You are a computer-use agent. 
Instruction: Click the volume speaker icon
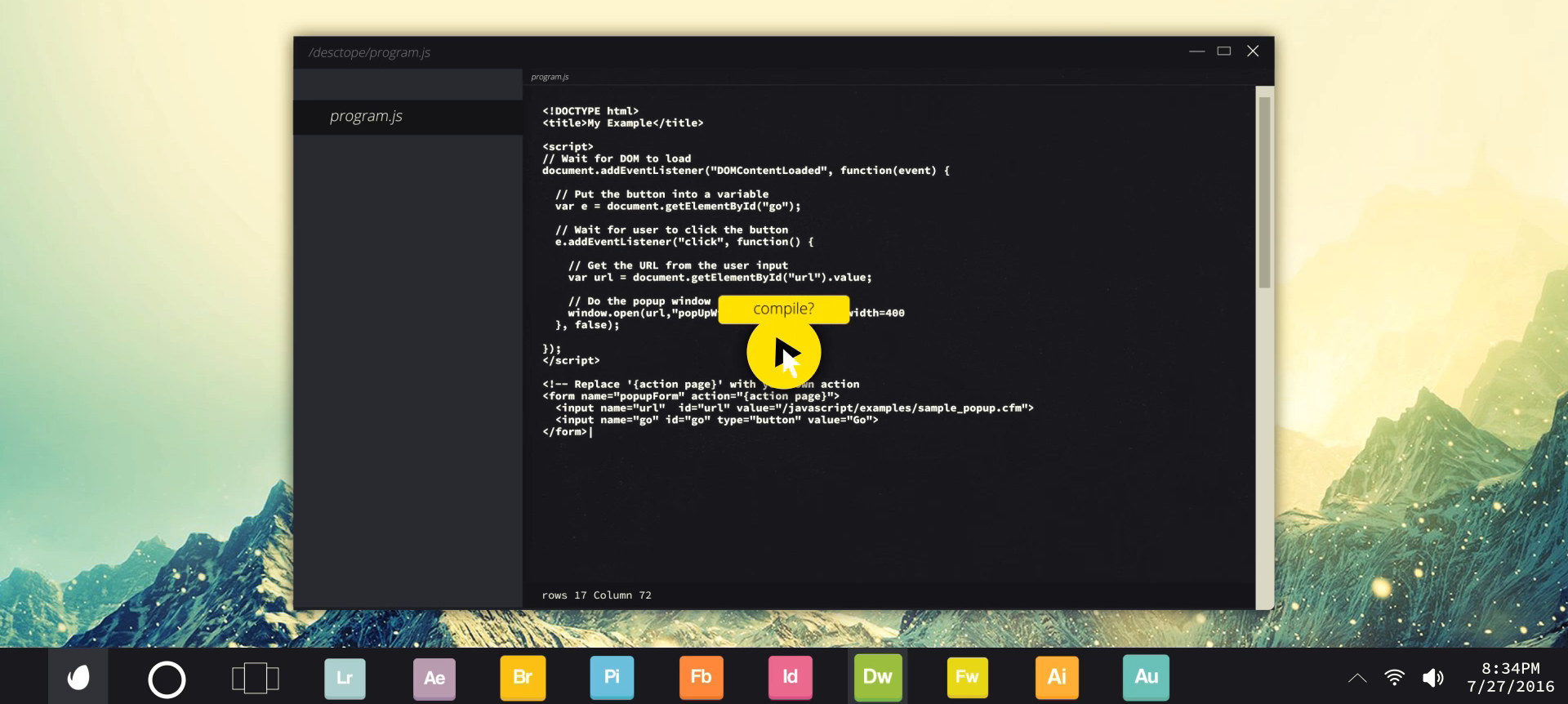pyautogui.click(x=1432, y=677)
